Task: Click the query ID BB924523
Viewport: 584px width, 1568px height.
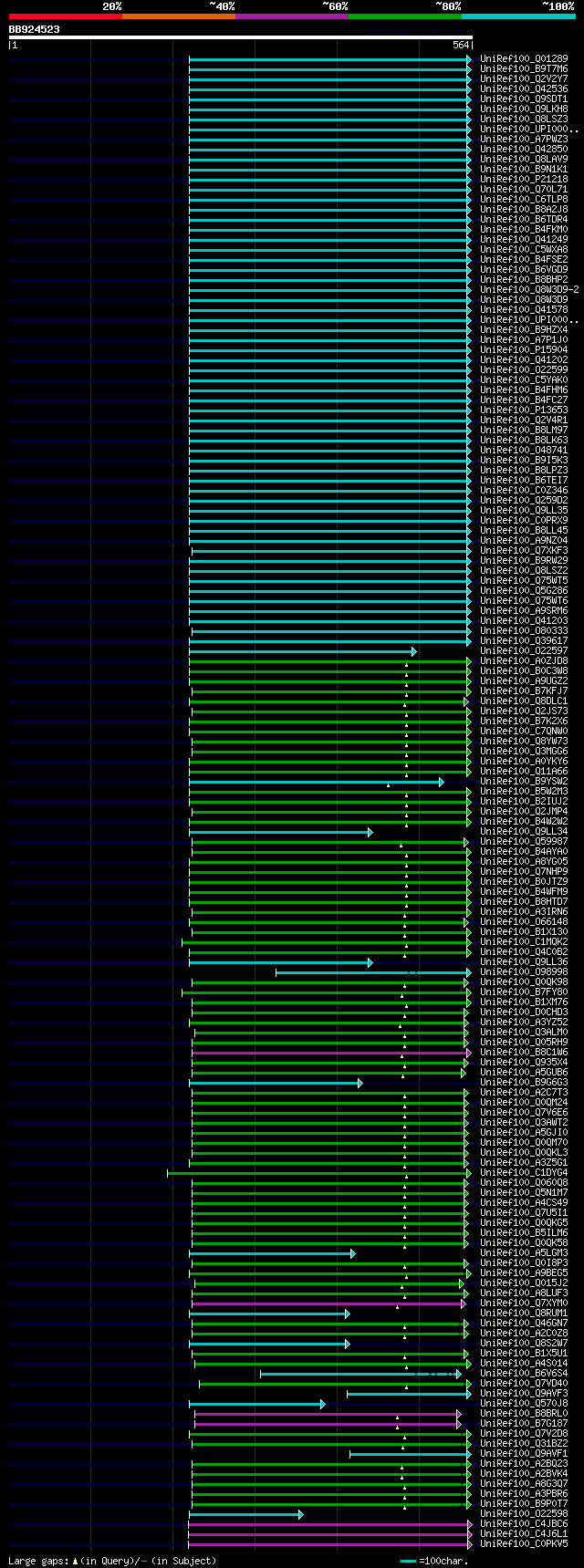Action: [35, 29]
